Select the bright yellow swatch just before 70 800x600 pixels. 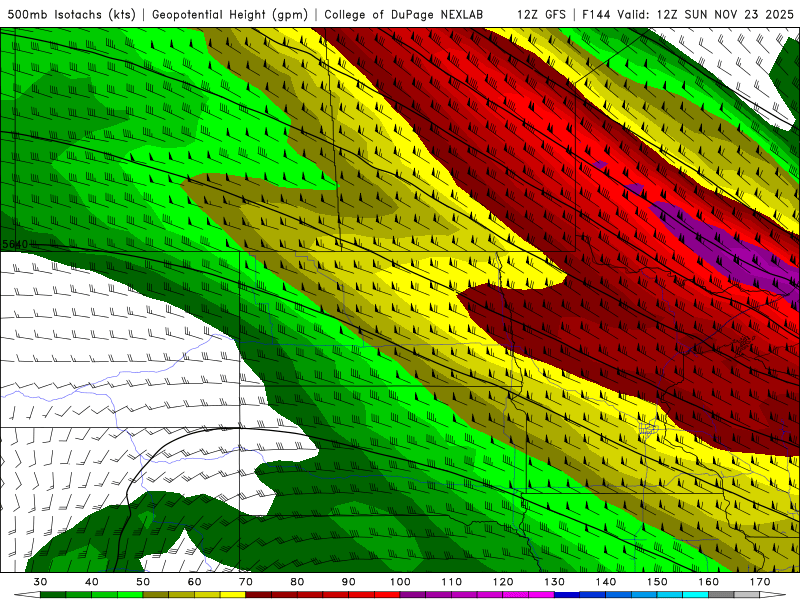[233, 594]
